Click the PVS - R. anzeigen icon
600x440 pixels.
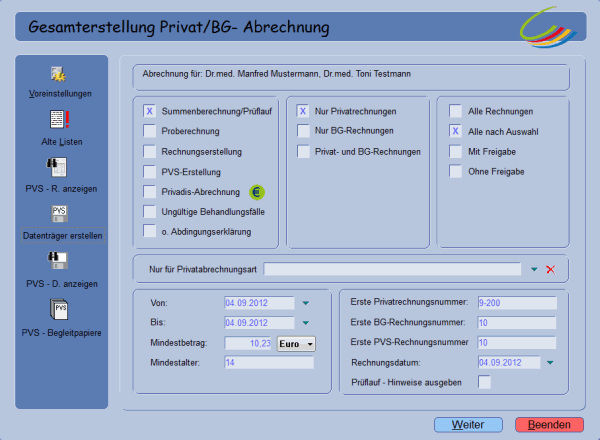pos(59,167)
